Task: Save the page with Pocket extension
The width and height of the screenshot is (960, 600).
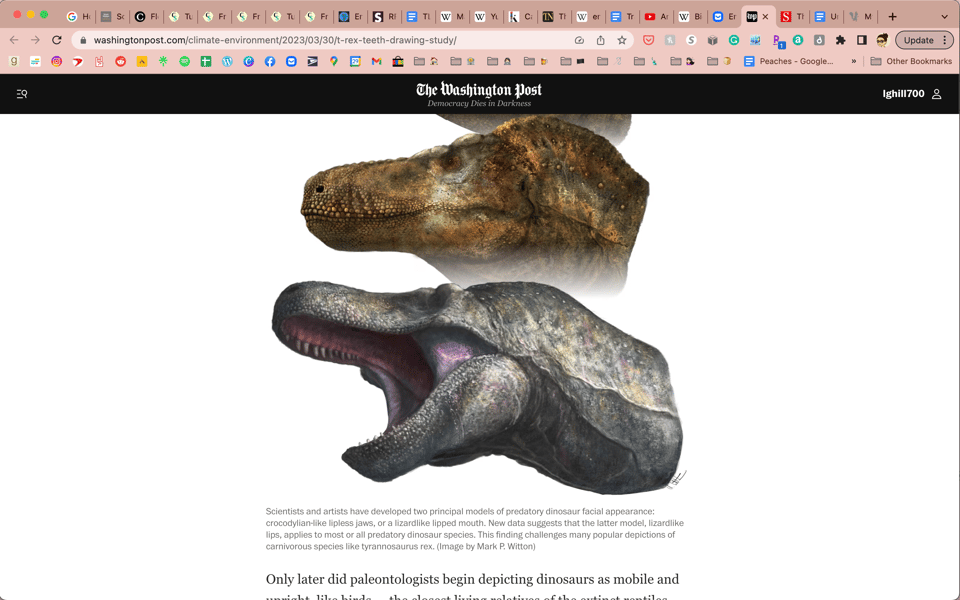Action: click(648, 40)
